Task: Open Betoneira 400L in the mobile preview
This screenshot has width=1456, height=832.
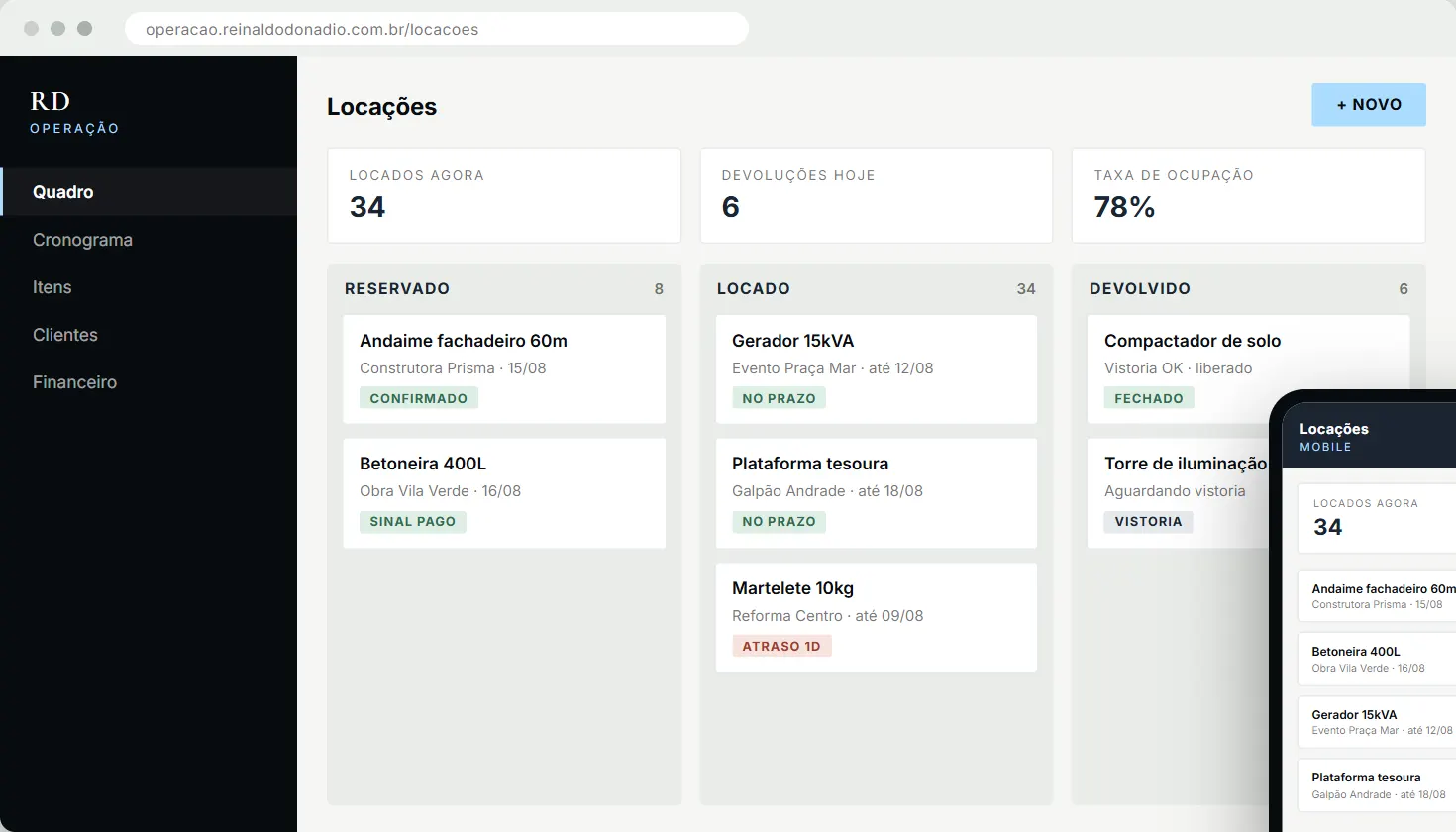Action: pos(1377,660)
